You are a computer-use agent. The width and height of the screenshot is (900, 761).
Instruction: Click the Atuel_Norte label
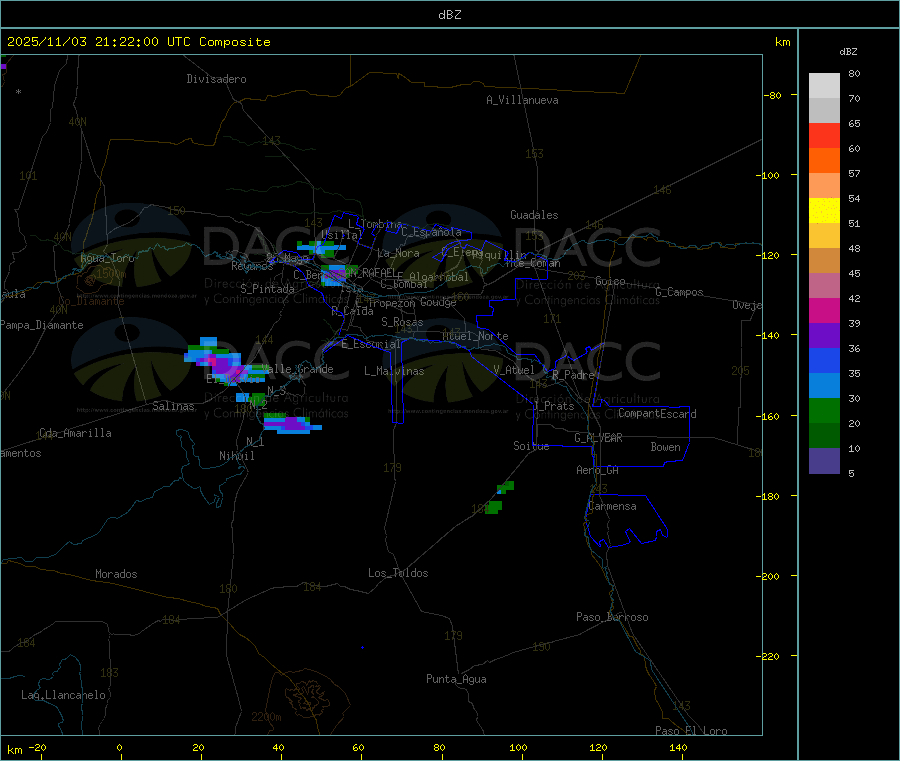click(475, 336)
